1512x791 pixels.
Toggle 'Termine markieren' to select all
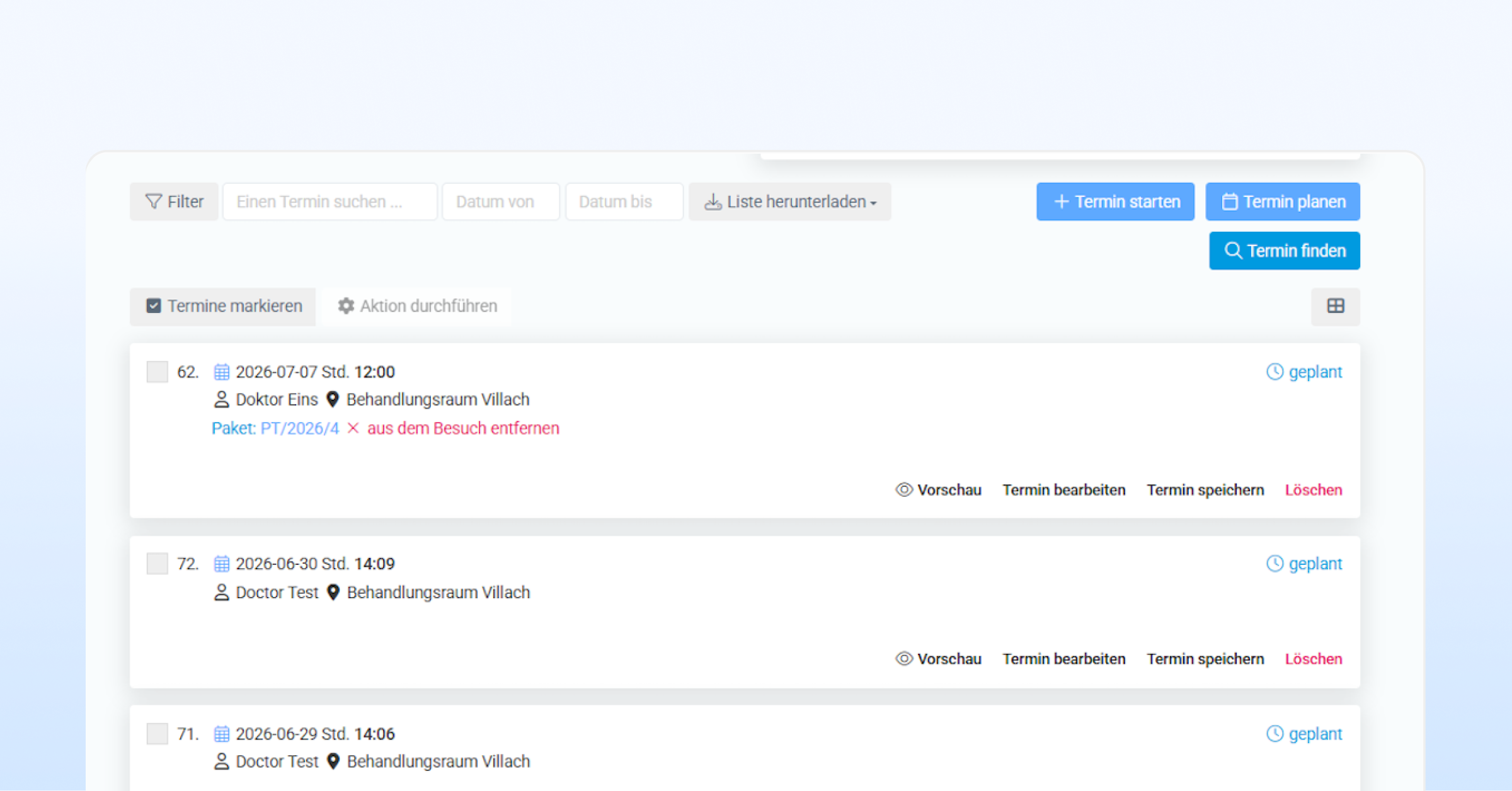223,306
